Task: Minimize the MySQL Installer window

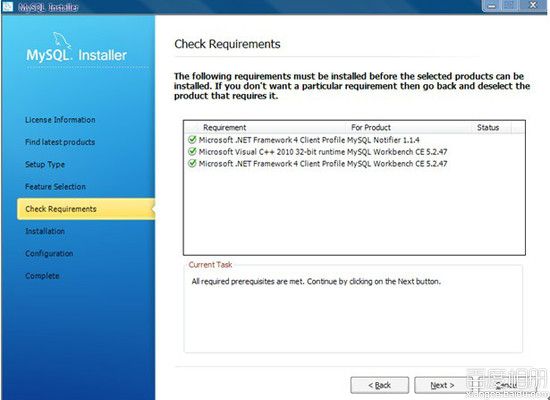Action: 492,6
